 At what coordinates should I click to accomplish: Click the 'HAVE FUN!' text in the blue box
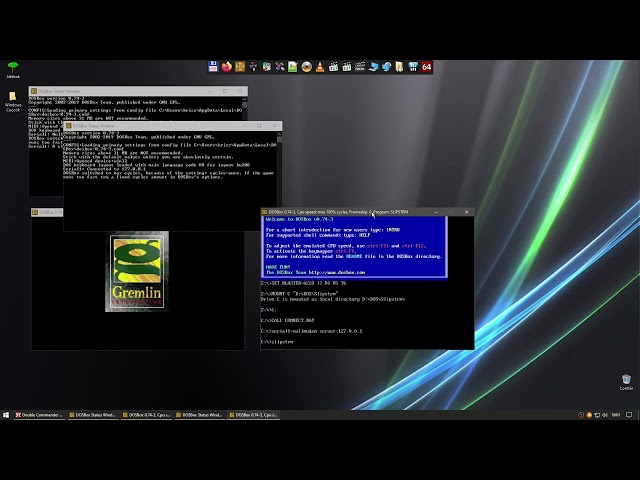pos(278,267)
